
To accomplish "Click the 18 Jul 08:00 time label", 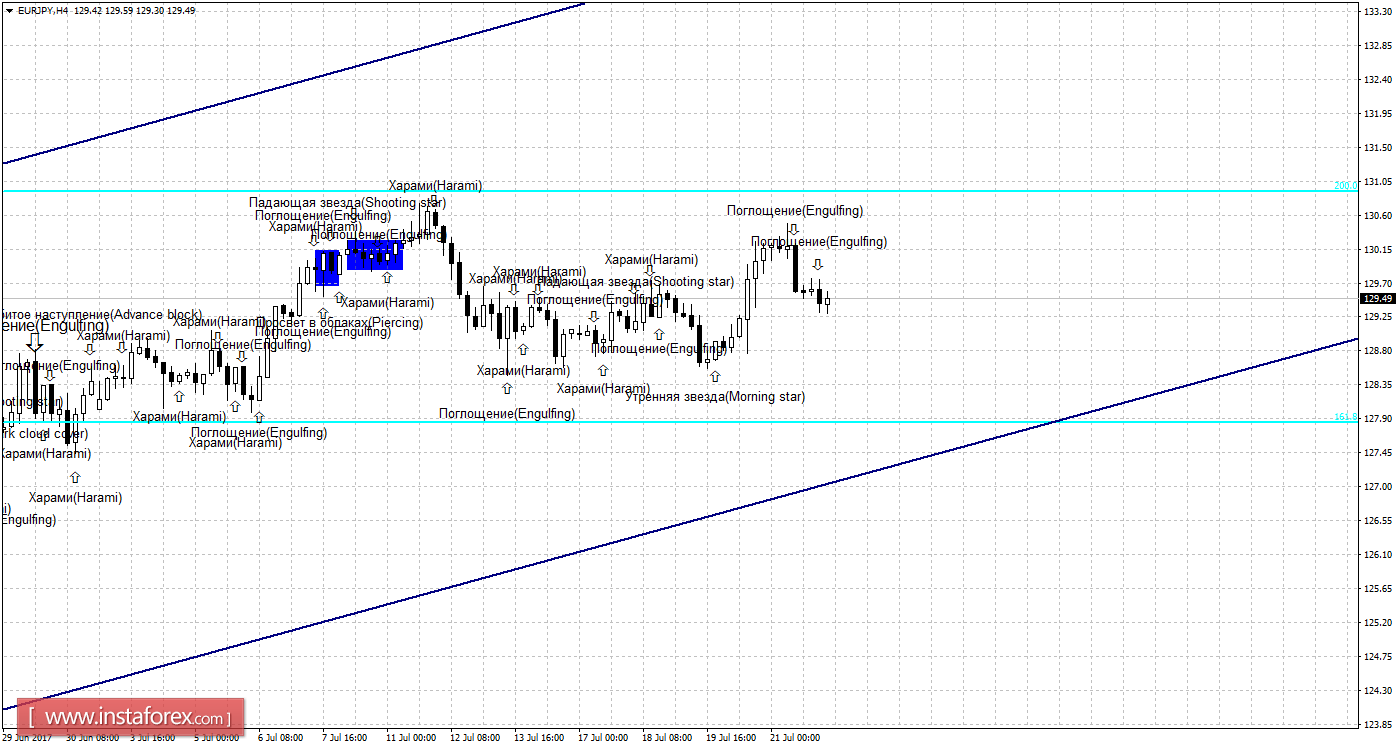I will coord(667,738).
